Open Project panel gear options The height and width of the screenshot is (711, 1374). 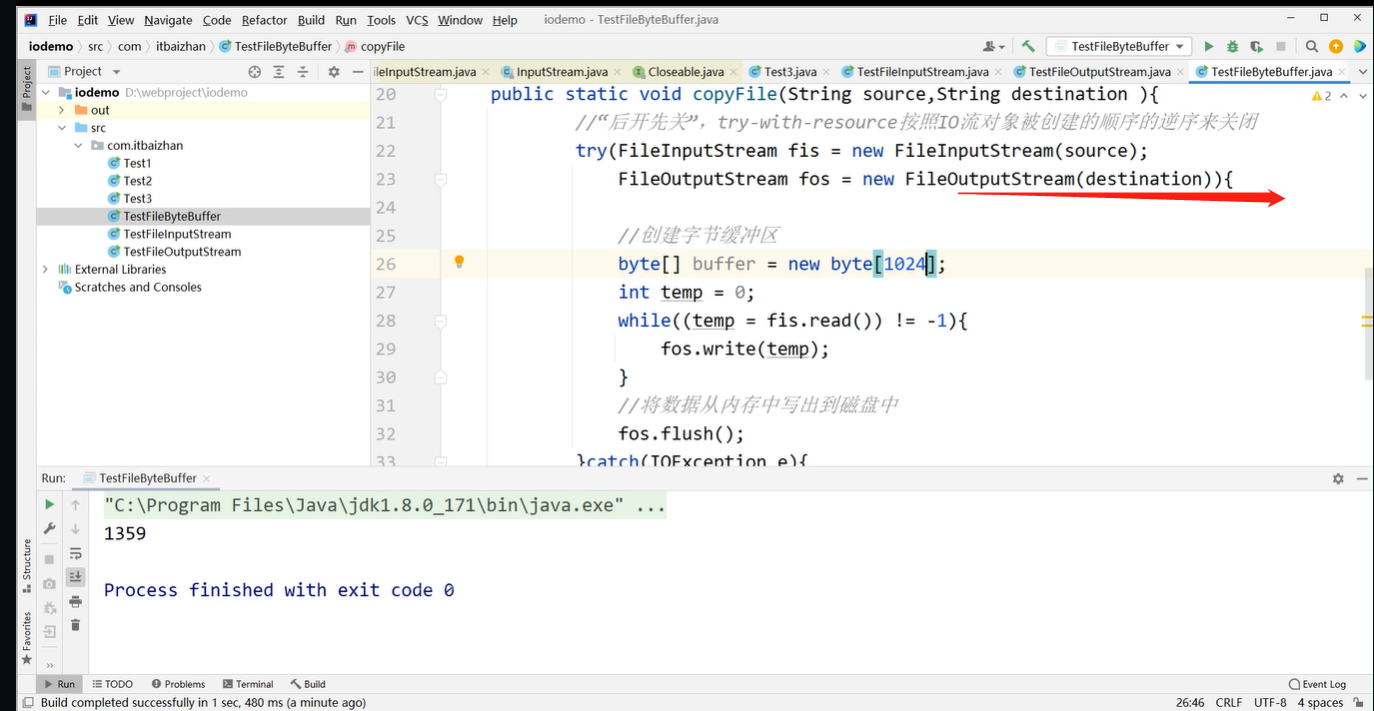(334, 72)
